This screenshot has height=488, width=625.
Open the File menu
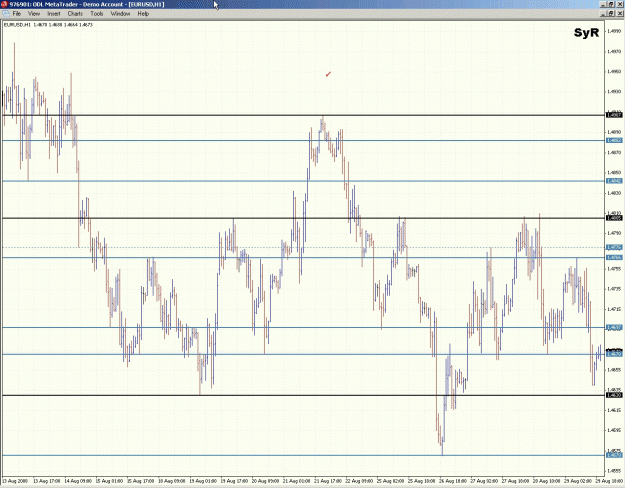point(17,14)
